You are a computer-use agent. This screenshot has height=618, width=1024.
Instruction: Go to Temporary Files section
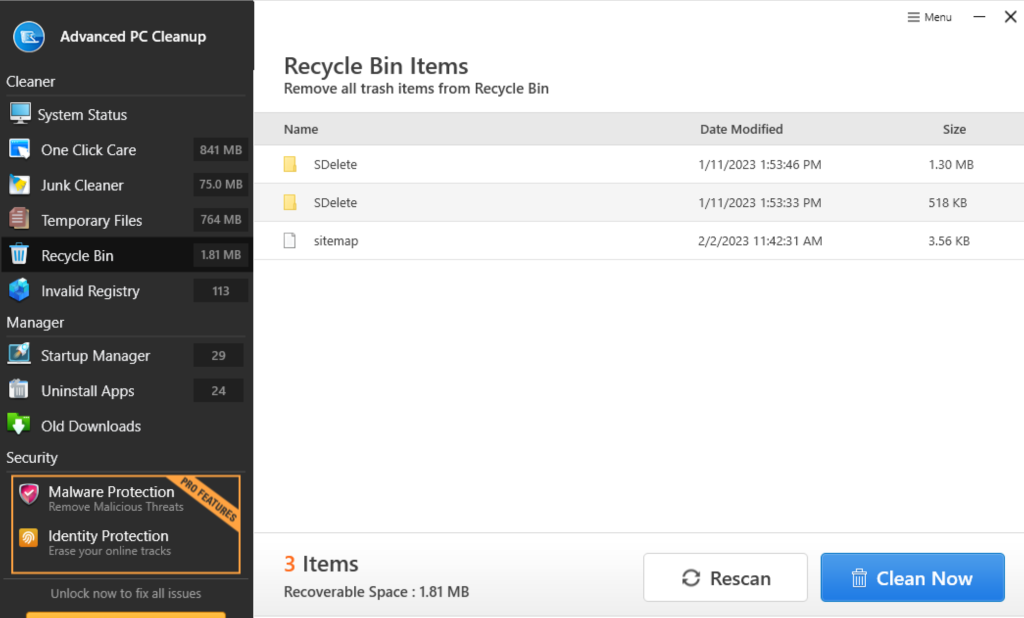click(x=91, y=220)
